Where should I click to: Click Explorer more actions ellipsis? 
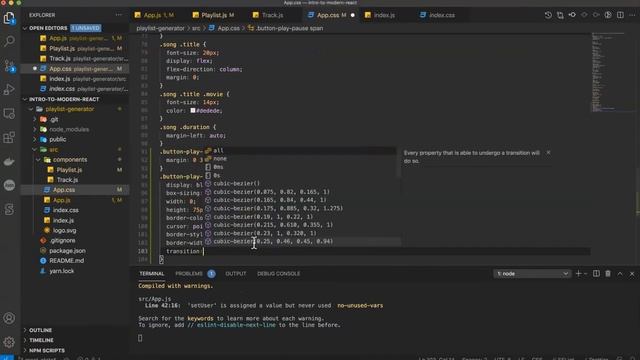[x=118, y=15]
